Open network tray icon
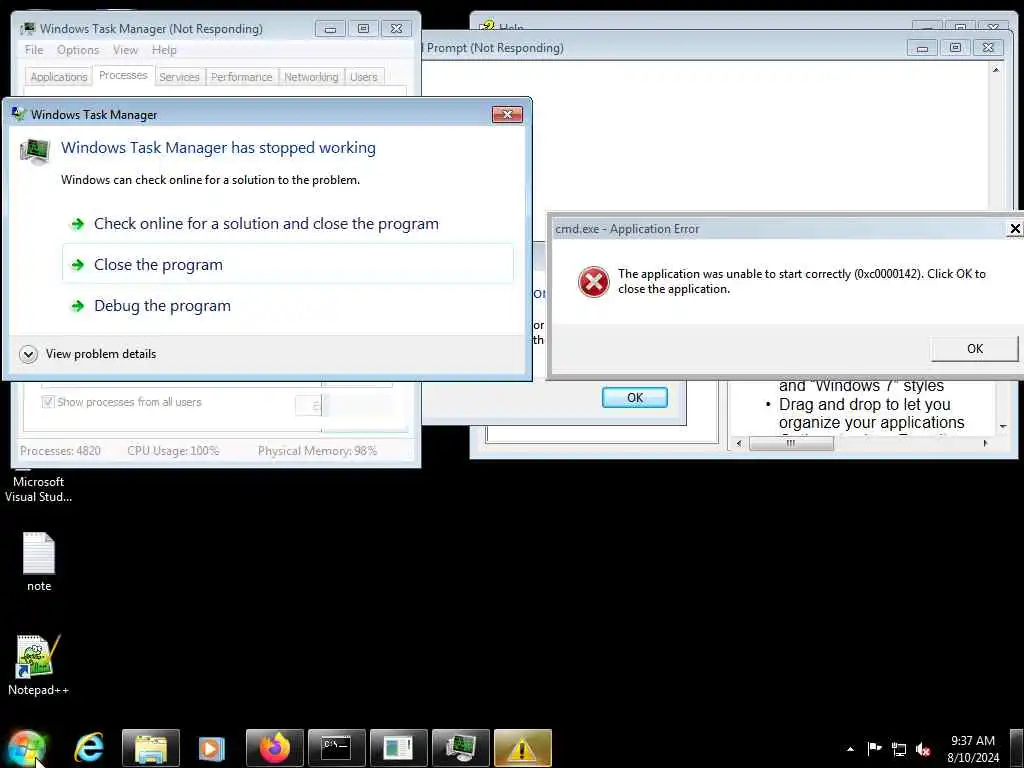 [899, 750]
